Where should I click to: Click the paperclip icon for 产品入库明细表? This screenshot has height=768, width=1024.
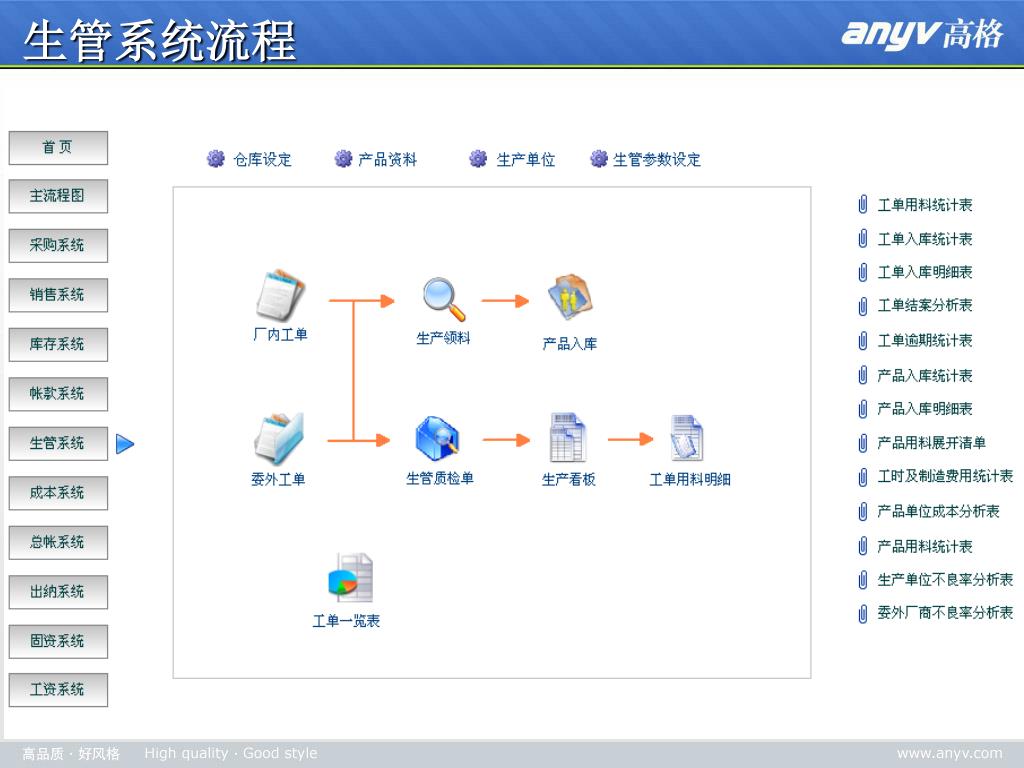click(x=863, y=409)
